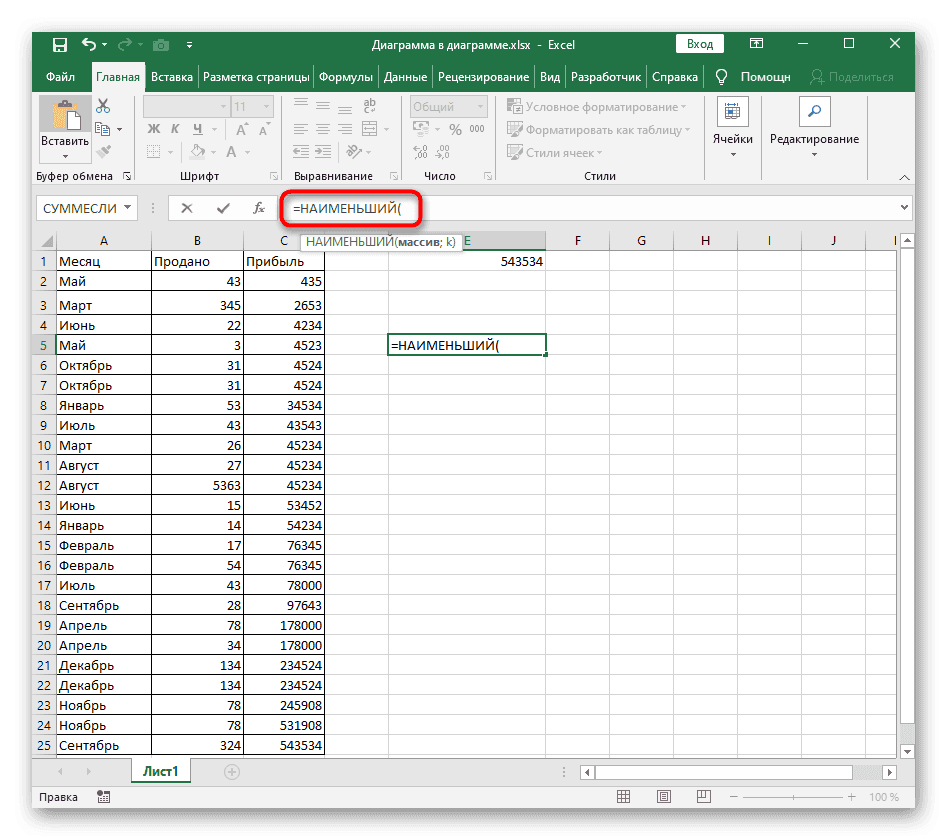Confirm formula with the checkmark icon
This screenshot has height=840, width=947.
pyautogui.click(x=223, y=208)
